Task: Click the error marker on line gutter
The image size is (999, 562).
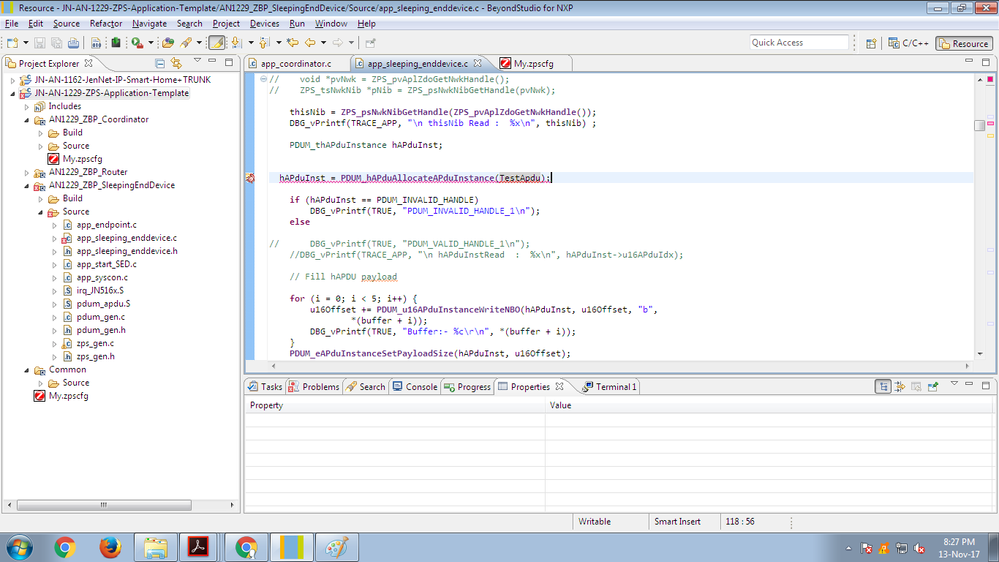Action: point(250,178)
